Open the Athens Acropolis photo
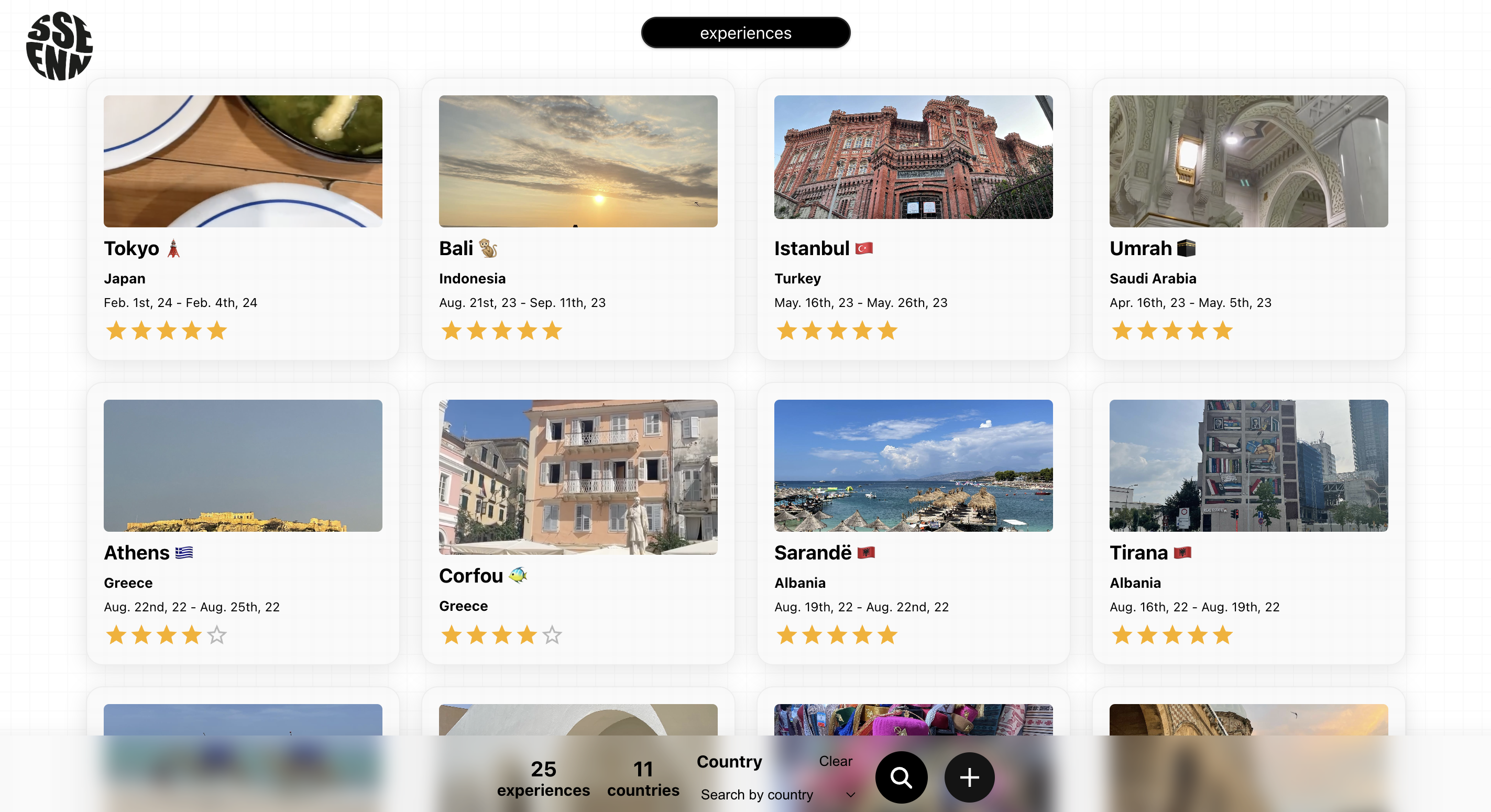 [x=243, y=466]
